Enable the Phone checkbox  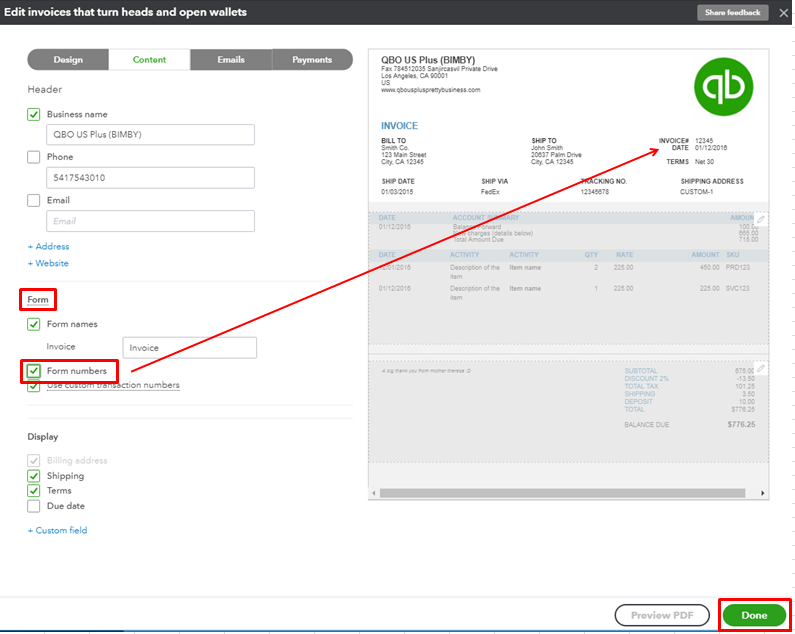click(x=33, y=157)
